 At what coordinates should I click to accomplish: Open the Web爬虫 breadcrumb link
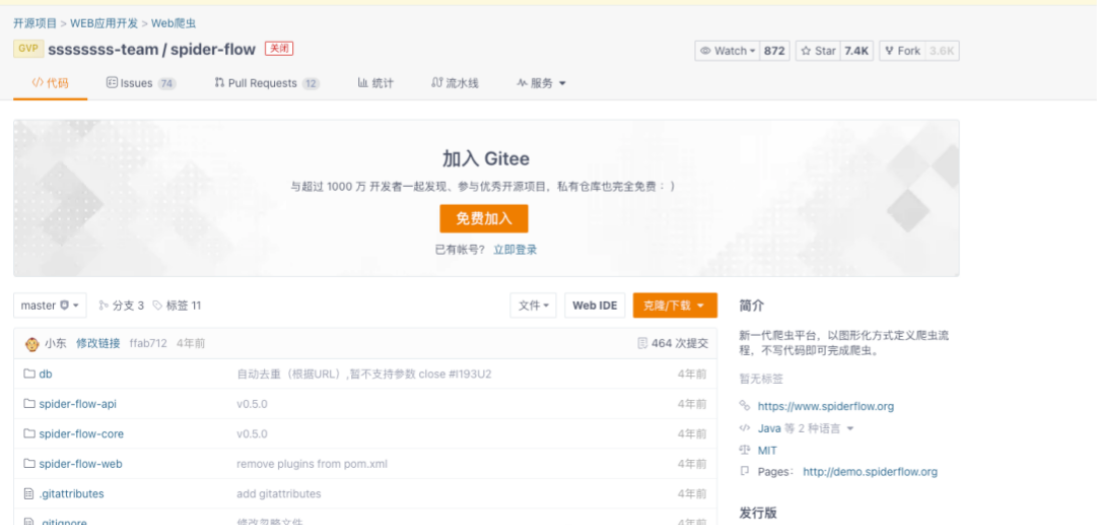point(174,24)
